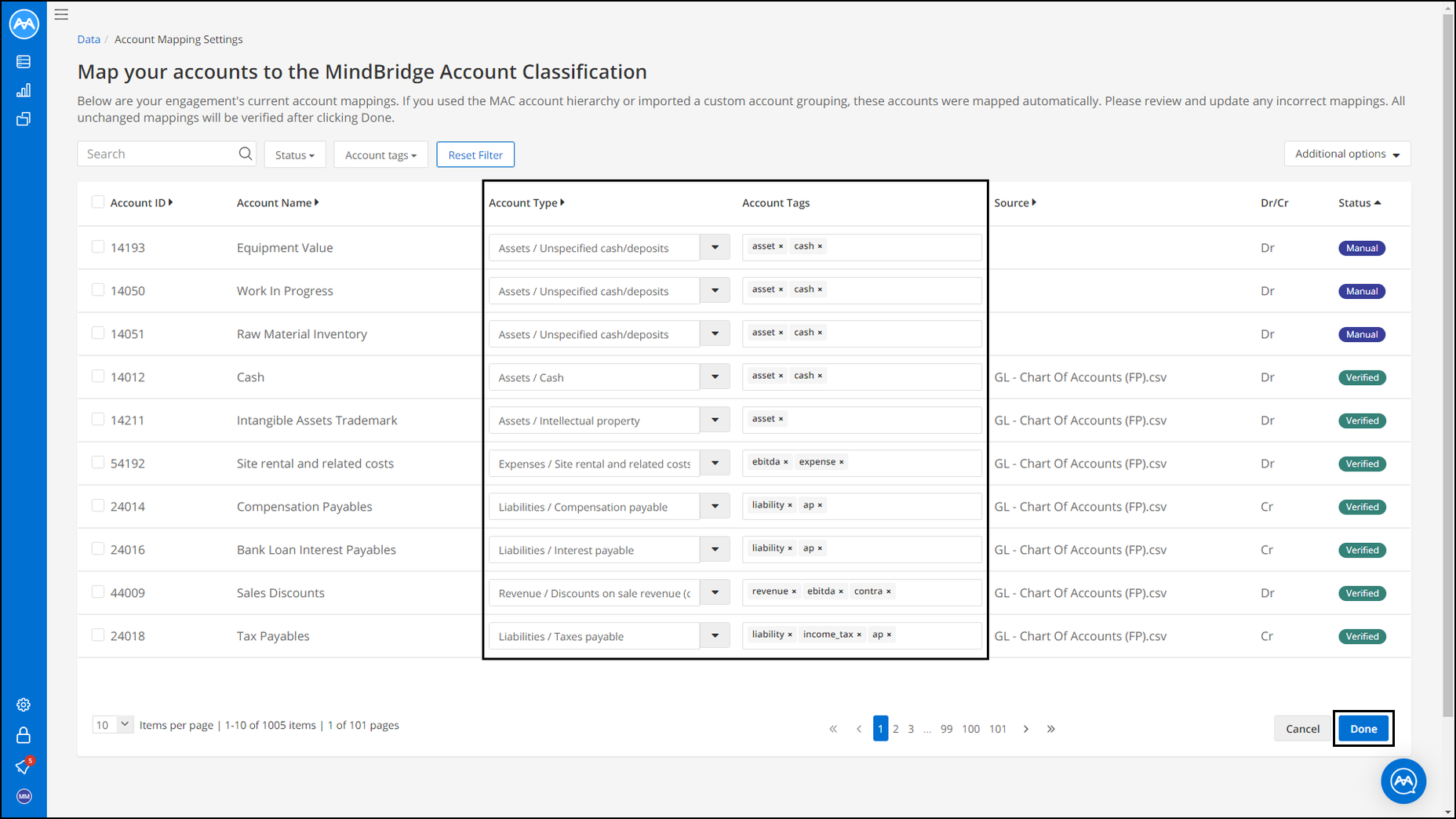Tick the checkbox for account 54192
Image resolution: width=1456 pixels, height=819 pixels.
click(98, 463)
